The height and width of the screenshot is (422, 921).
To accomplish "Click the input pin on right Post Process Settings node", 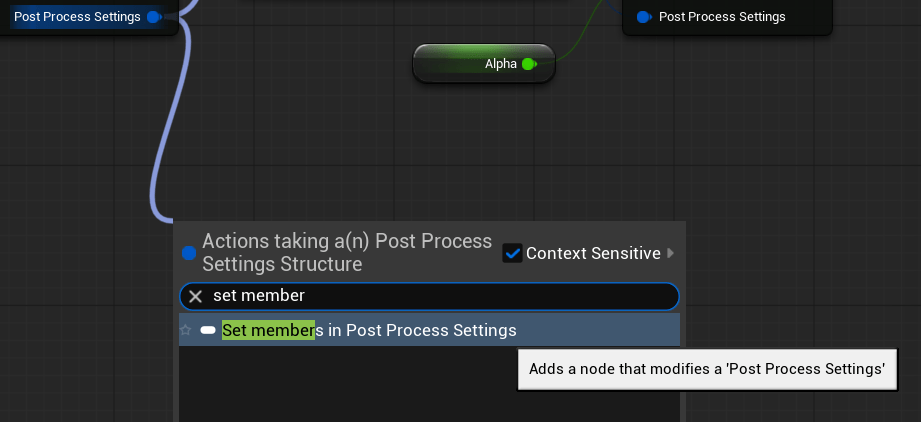I will click(644, 17).
